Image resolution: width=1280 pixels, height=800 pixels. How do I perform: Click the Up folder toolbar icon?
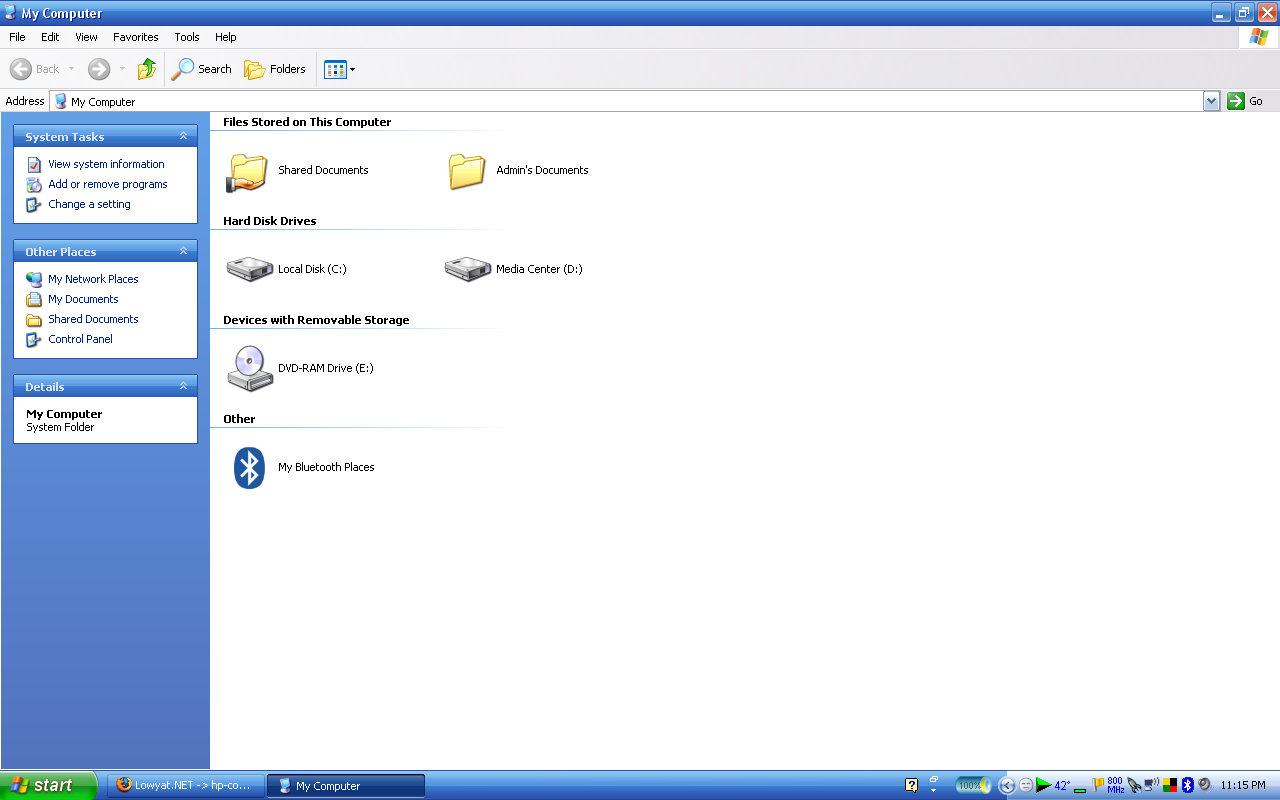click(147, 69)
